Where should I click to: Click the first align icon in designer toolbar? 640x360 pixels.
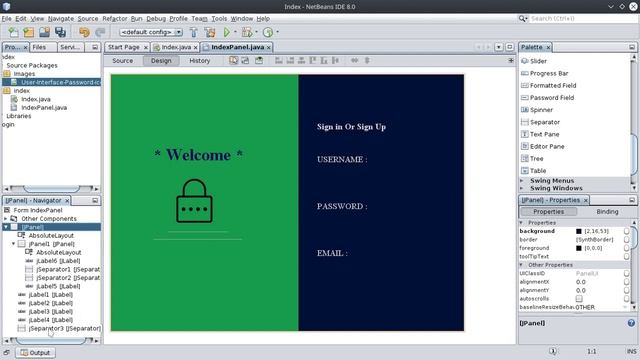click(279, 60)
